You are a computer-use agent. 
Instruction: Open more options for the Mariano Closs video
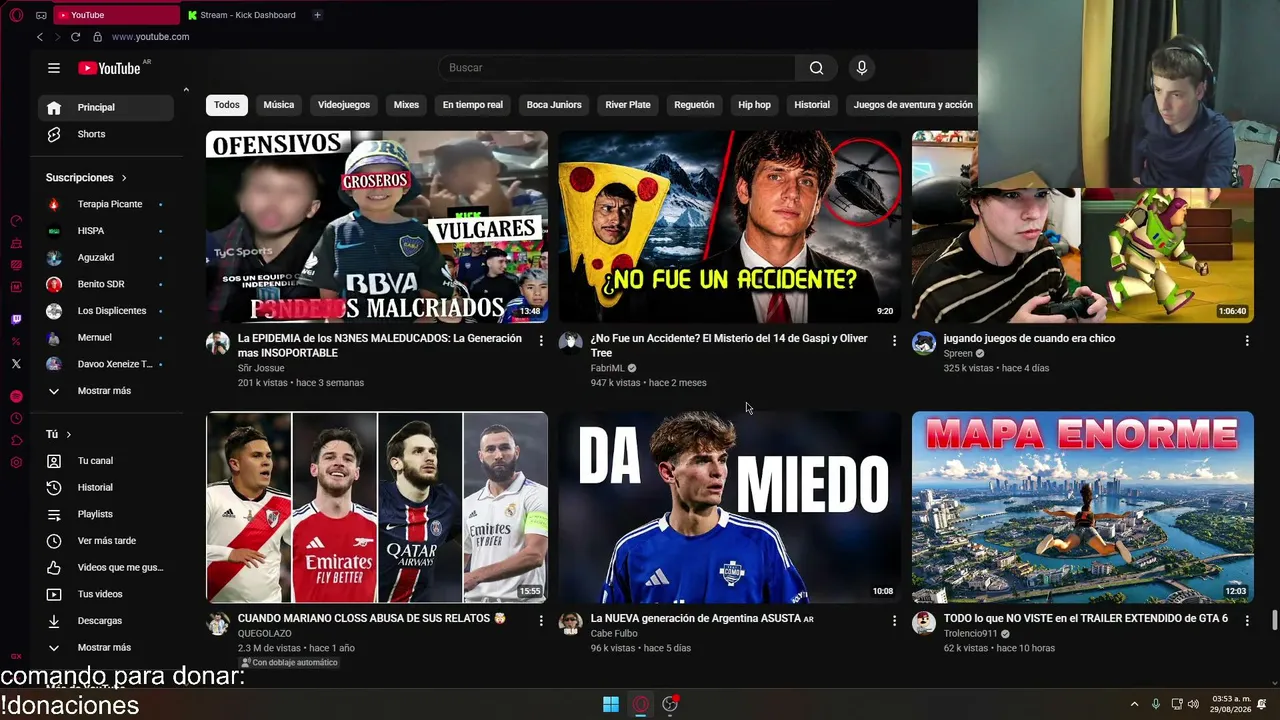pos(541,621)
